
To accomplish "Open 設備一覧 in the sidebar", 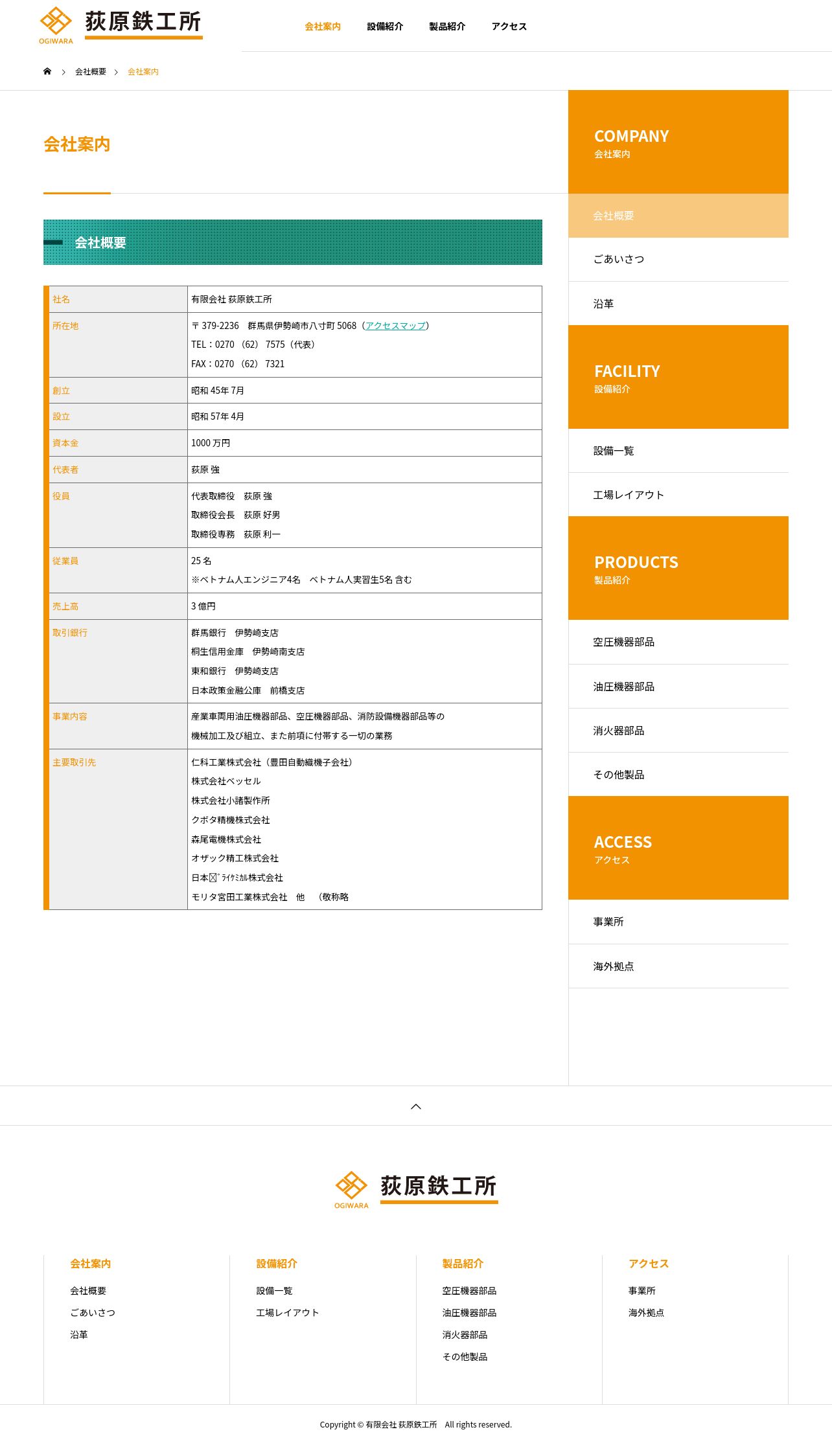I will click(x=678, y=451).
